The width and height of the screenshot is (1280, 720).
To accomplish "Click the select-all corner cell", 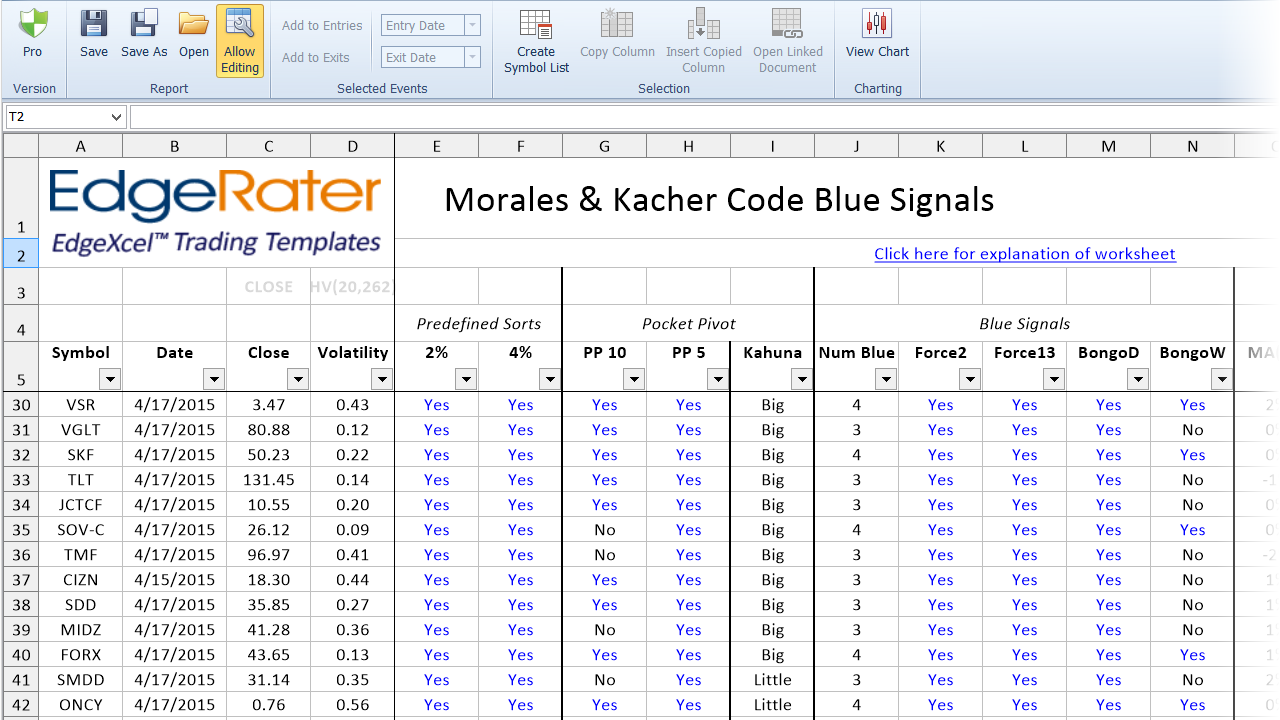I will pyautogui.click(x=21, y=146).
